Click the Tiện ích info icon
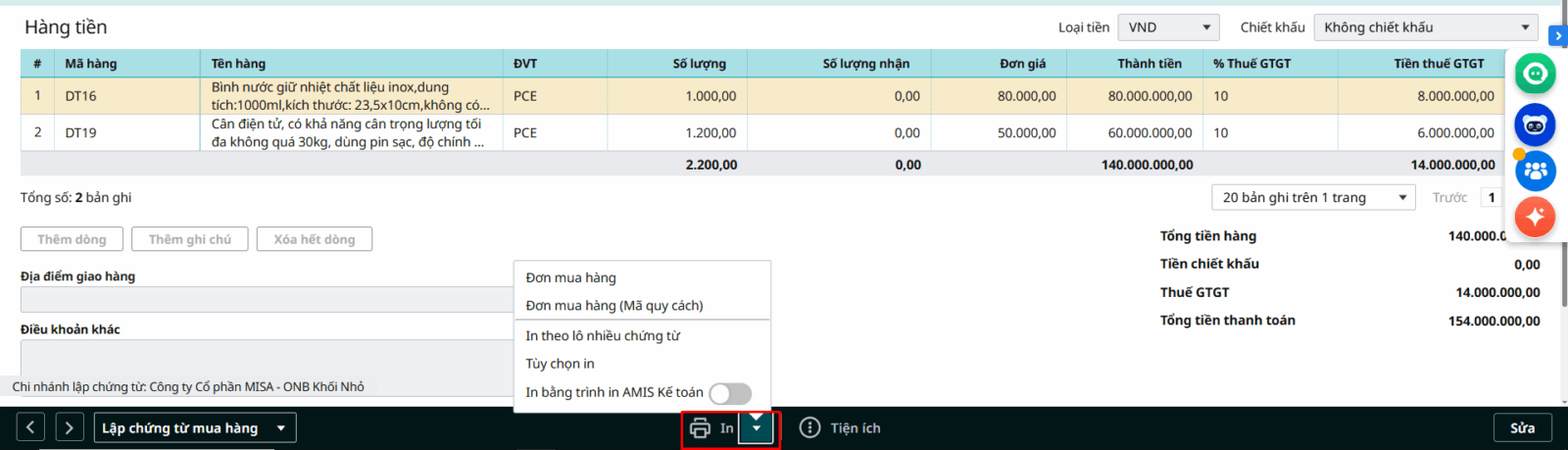 coord(809,428)
